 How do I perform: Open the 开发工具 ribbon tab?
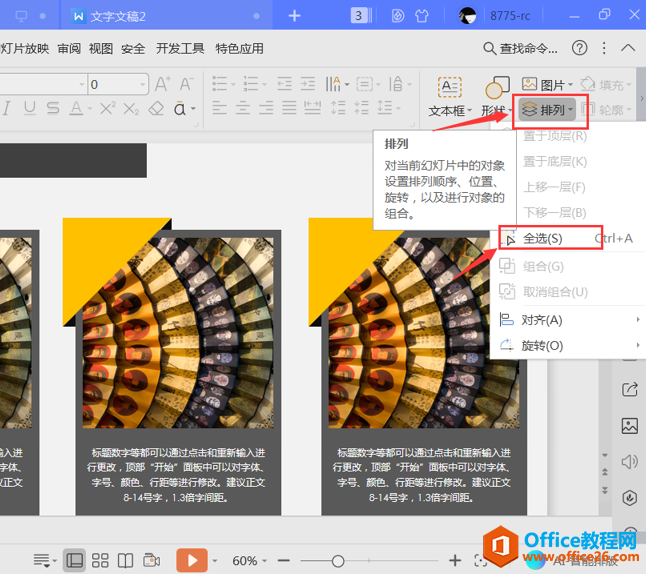click(180, 48)
